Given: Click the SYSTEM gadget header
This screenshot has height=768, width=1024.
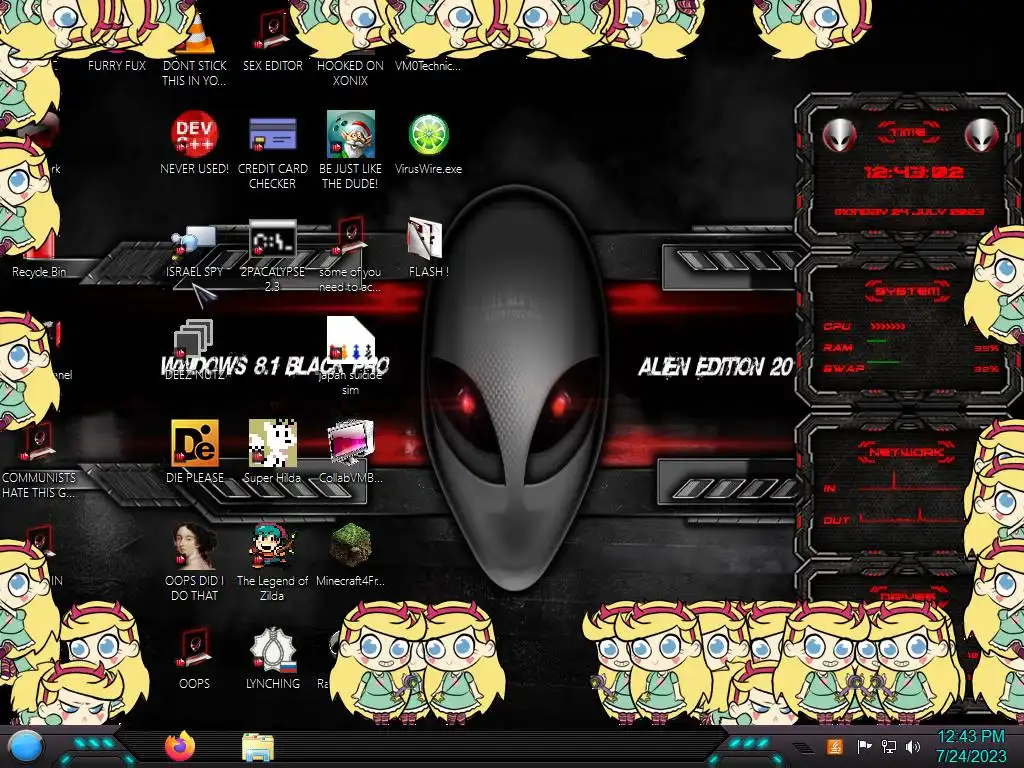Looking at the screenshot, I should [908, 291].
